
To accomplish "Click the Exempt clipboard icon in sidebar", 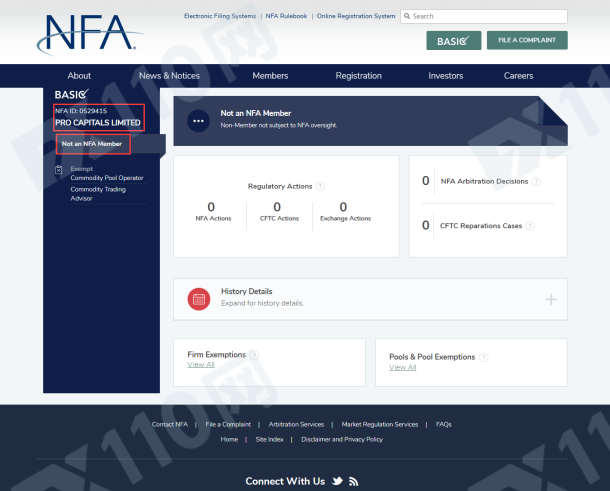I will pos(58,170).
